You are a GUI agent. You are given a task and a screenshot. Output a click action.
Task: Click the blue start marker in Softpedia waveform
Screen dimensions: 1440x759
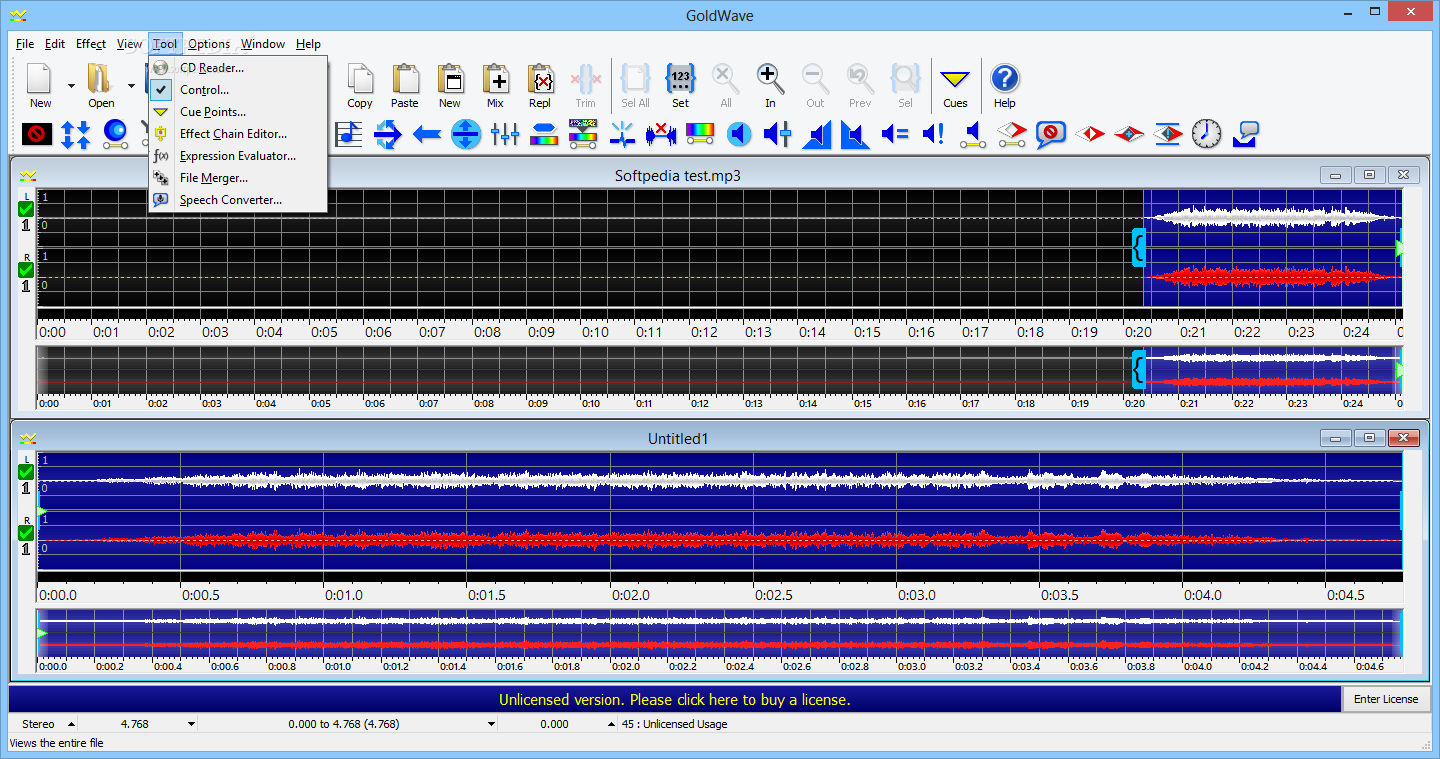(x=1138, y=247)
